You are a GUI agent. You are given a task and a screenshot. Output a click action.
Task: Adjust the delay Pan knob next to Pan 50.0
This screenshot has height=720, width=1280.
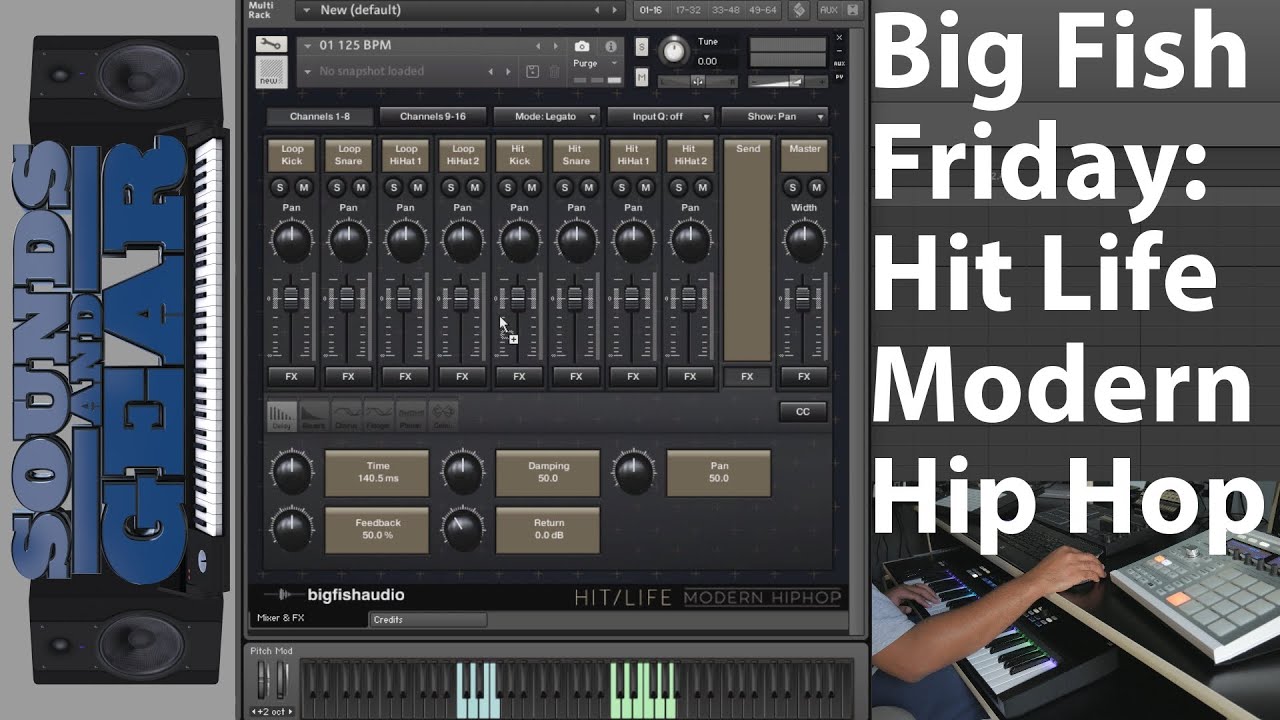click(633, 472)
